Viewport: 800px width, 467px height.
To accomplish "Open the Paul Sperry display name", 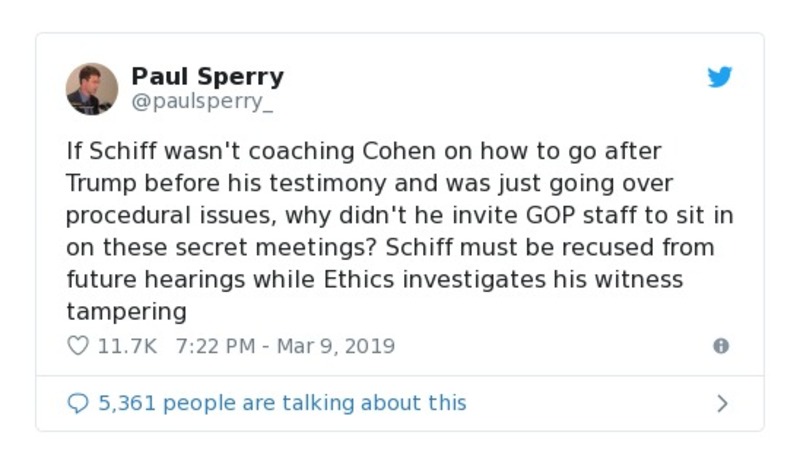I will [x=207, y=76].
